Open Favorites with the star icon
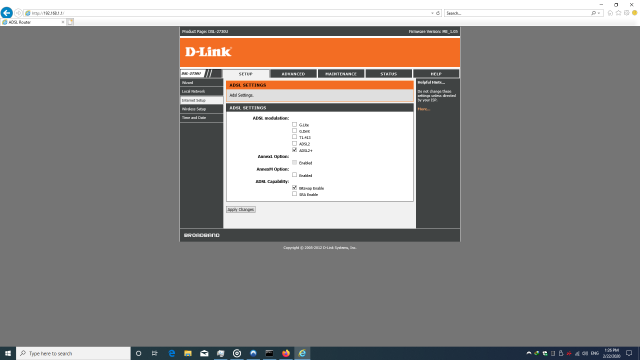Image resolution: width=640 pixels, height=360 pixels. tap(618, 13)
